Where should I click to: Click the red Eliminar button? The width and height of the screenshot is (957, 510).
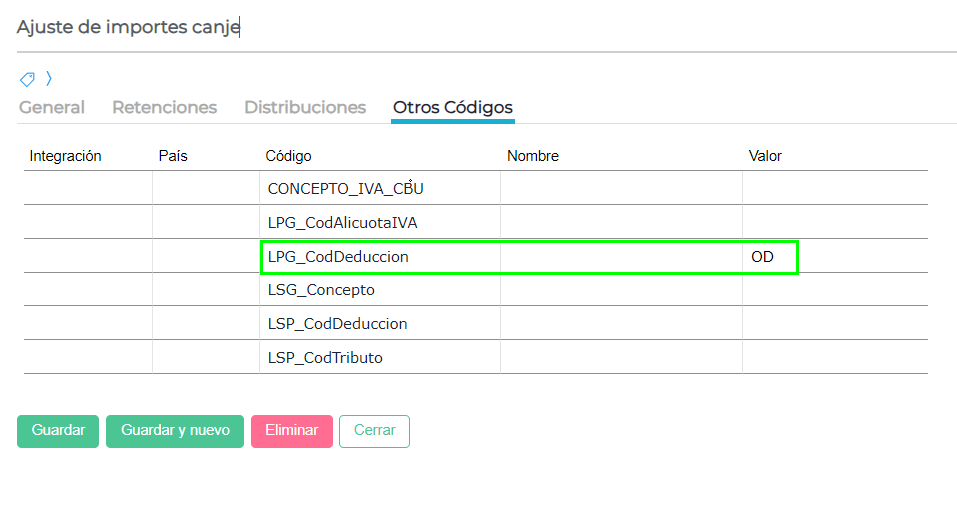coord(291,431)
